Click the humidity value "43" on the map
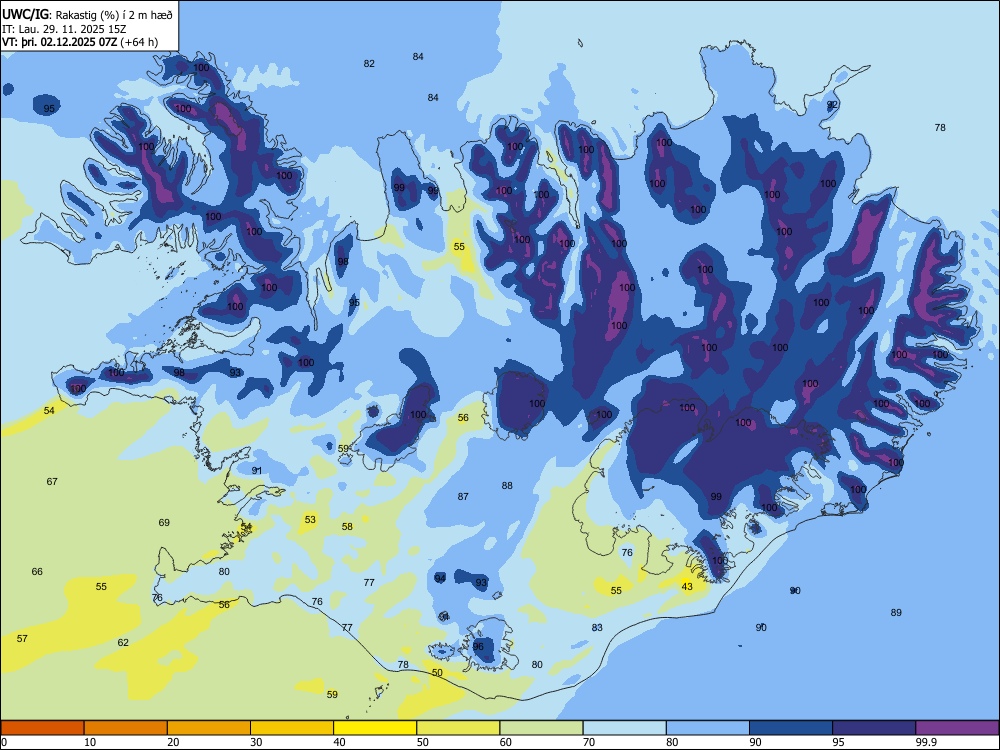Image resolution: width=1000 pixels, height=750 pixels. [x=687, y=587]
